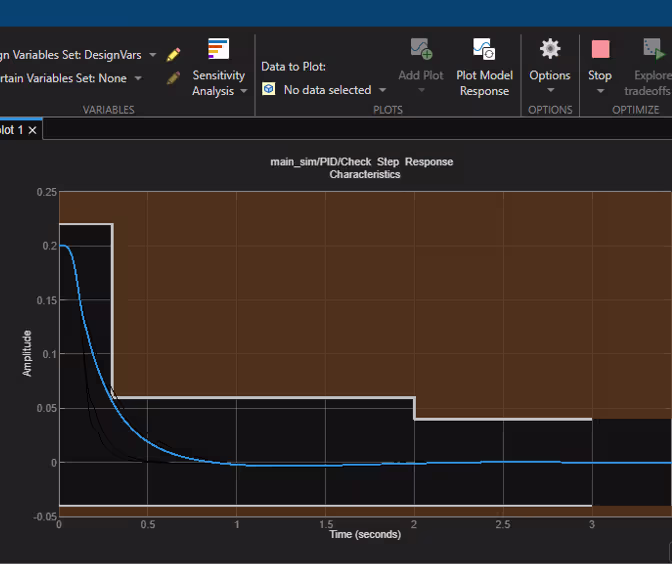This screenshot has height=564, width=672.
Task: Click the Add Plot icon
Action: (x=421, y=48)
